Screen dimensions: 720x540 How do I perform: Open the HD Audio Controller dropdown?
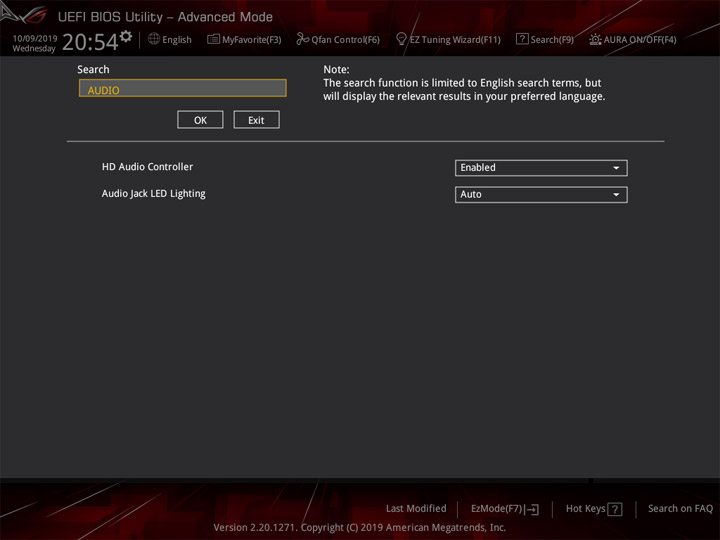tap(541, 168)
